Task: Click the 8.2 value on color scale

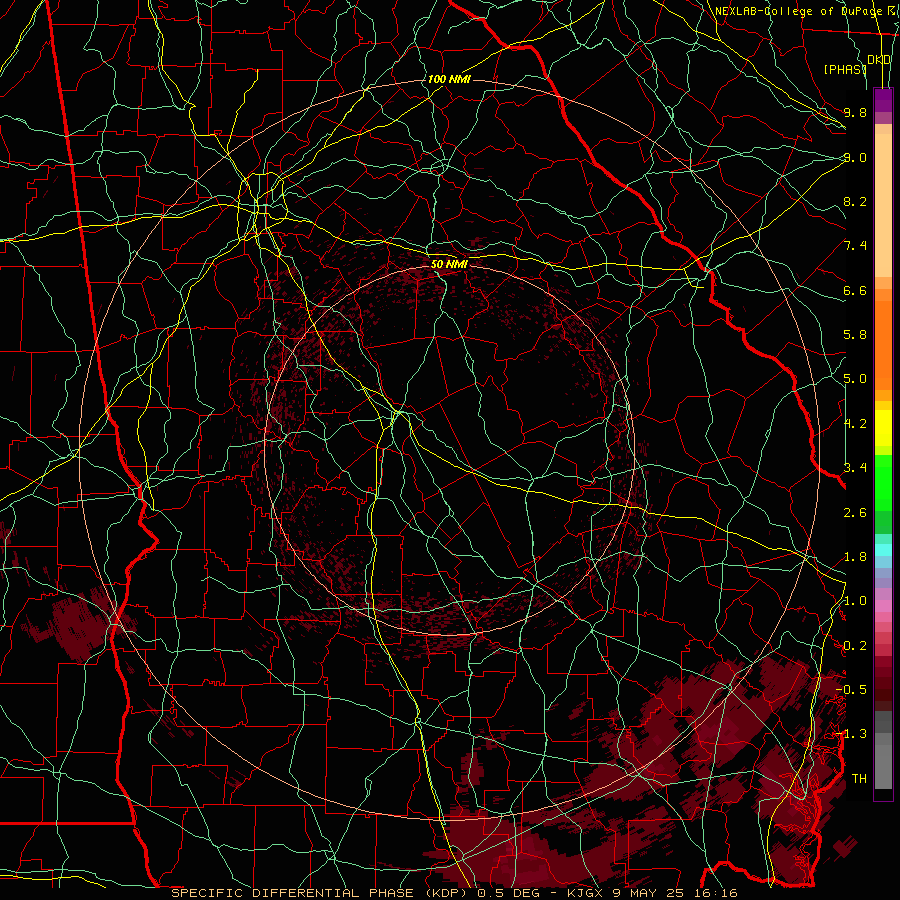Action: click(855, 201)
